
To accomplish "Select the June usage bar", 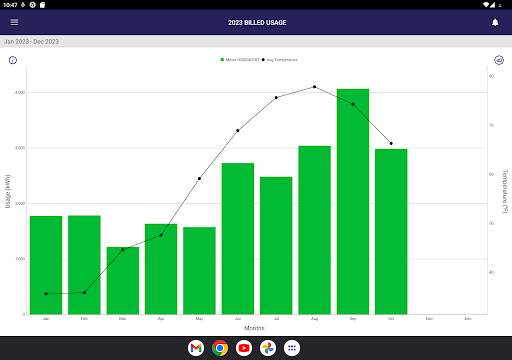I will click(x=238, y=238).
